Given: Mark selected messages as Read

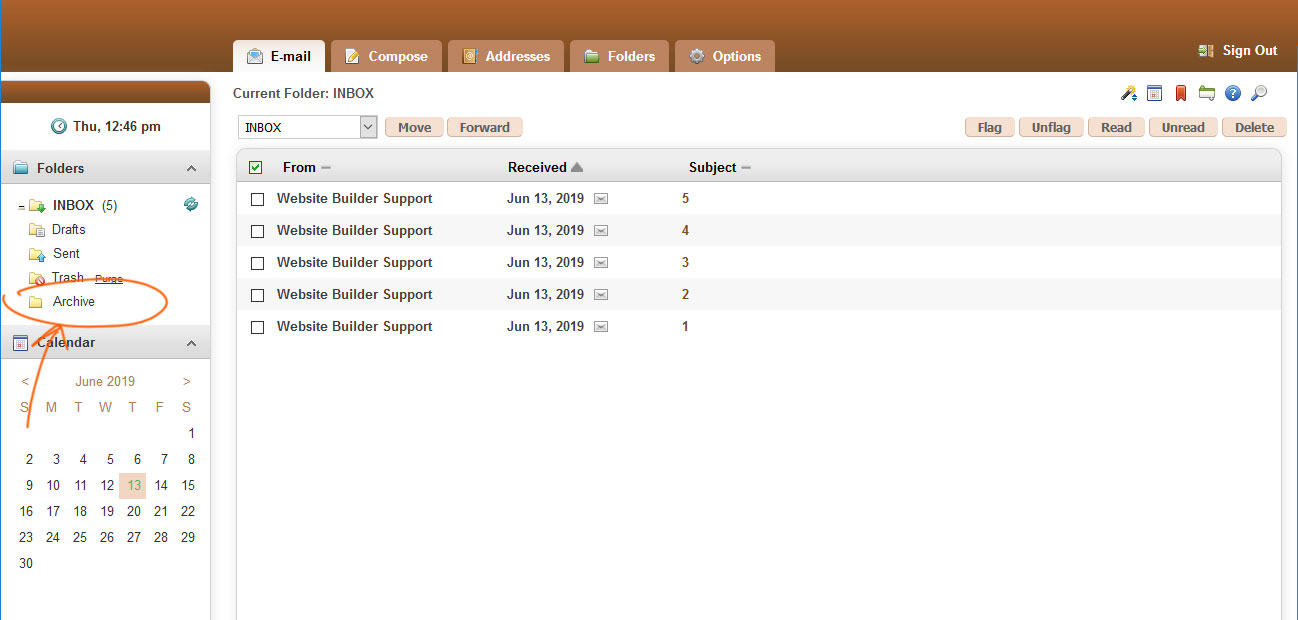Looking at the screenshot, I should [x=1116, y=127].
